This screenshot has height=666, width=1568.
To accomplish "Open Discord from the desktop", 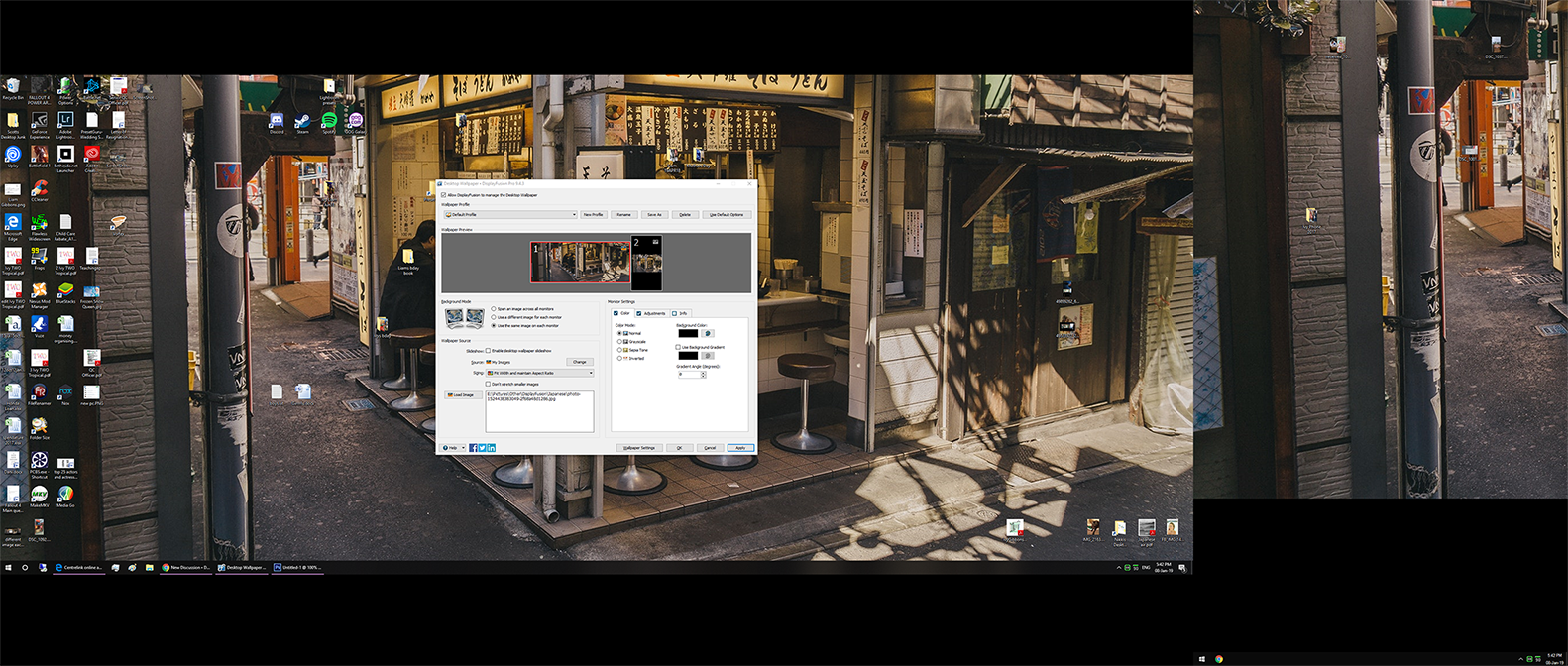I will pyautogui.click(x=277, y=121).
